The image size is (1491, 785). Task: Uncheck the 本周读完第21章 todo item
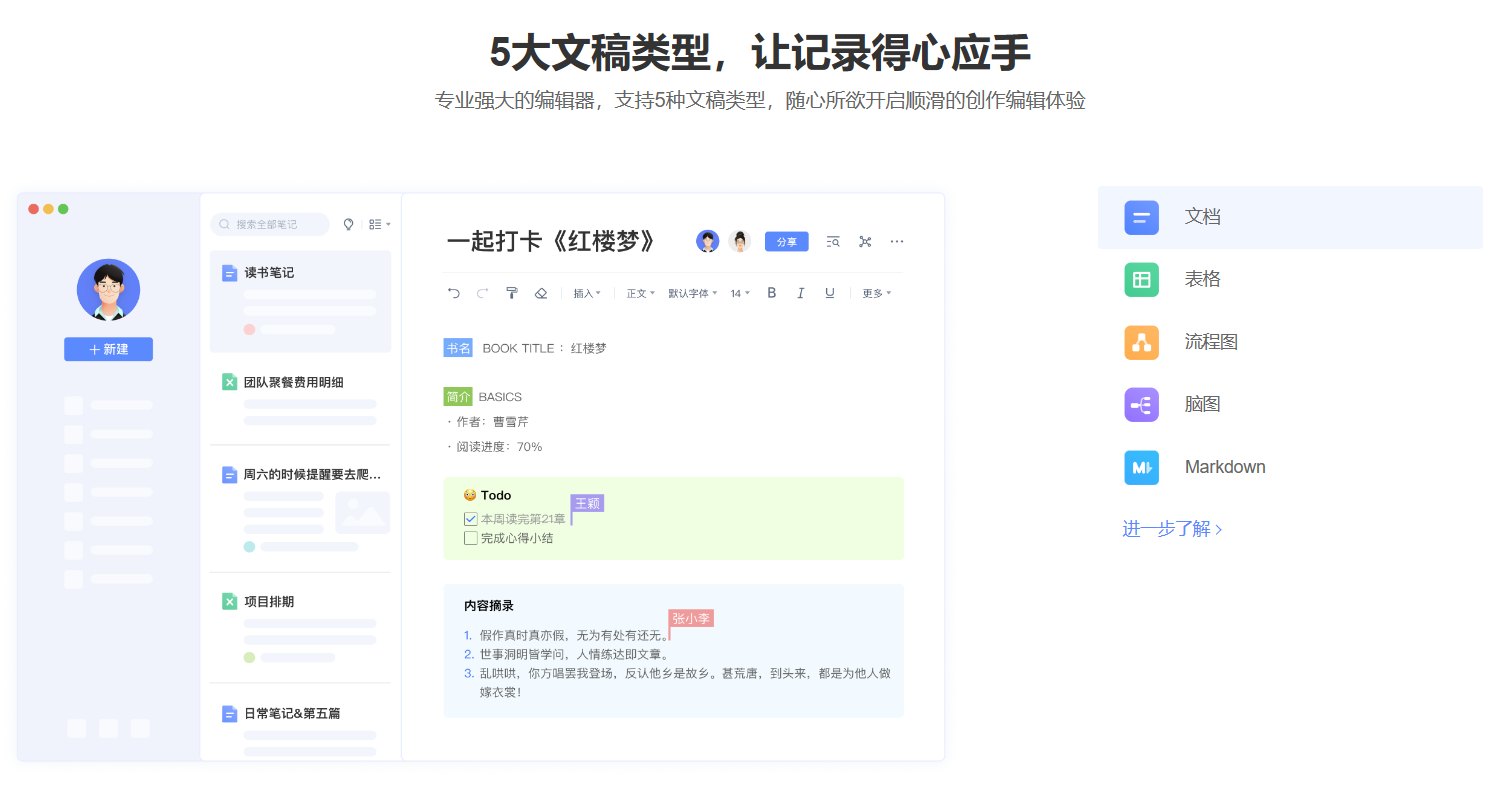[470, 519]
